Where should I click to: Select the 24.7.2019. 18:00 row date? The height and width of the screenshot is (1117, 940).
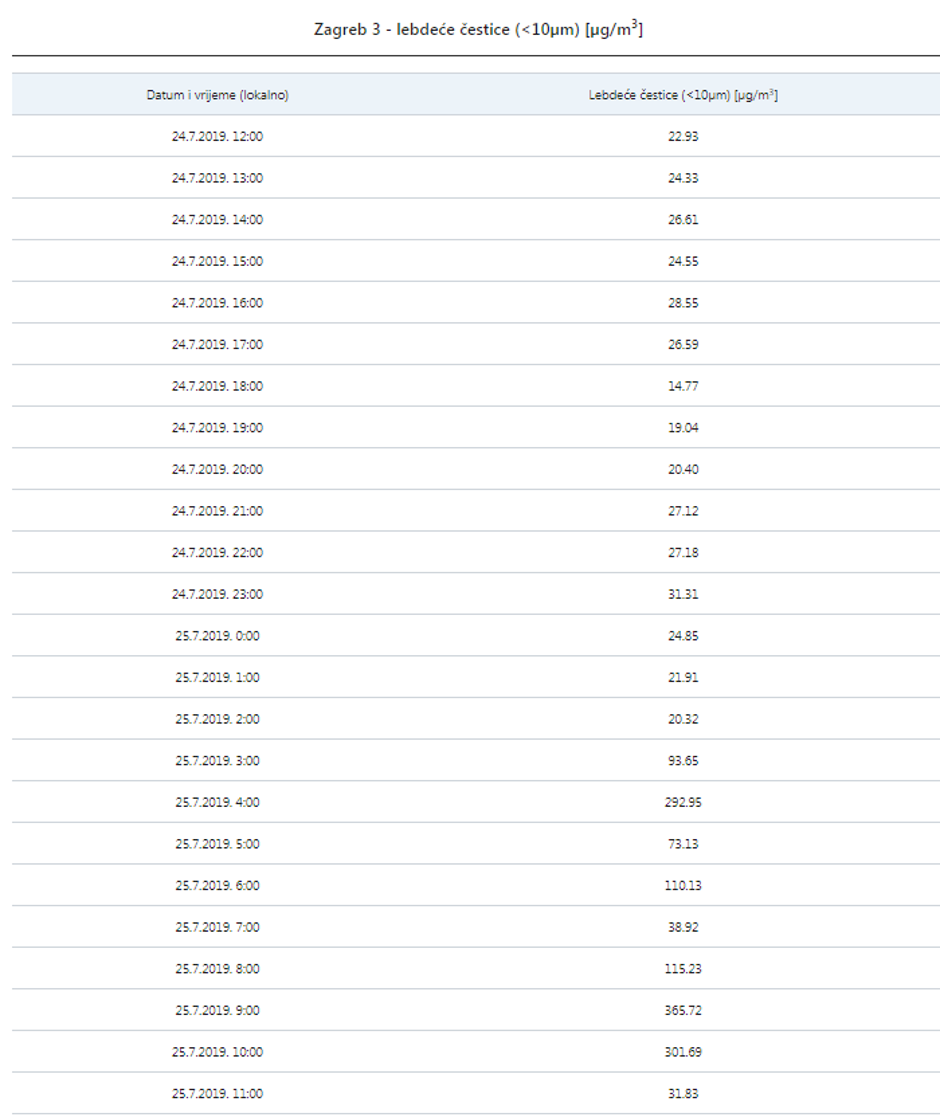pos(217,386)
